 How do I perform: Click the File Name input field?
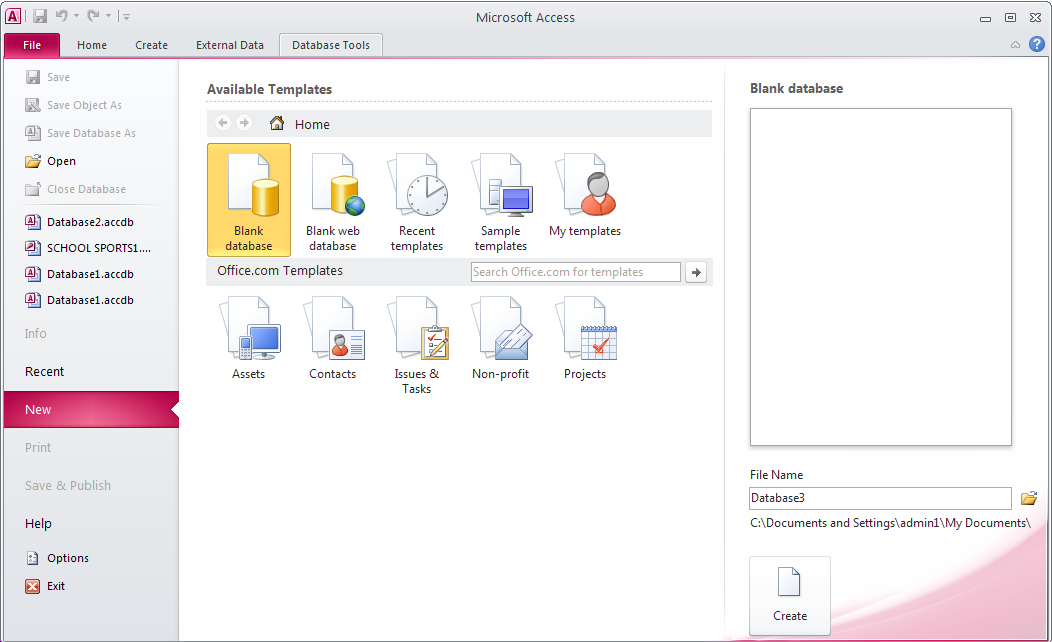click(x=880, y=498)
